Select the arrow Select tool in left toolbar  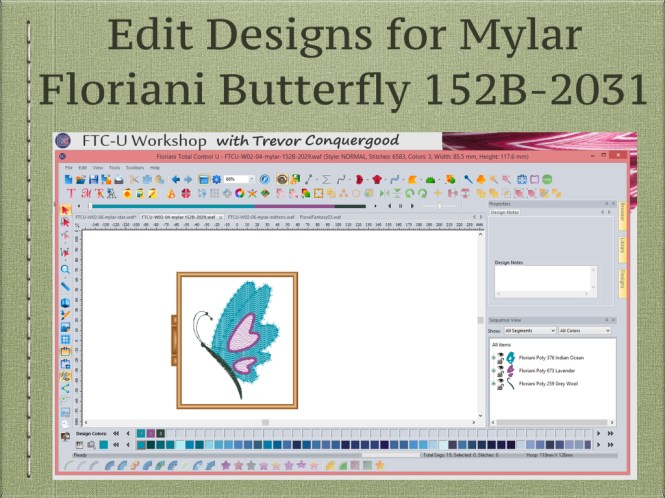[66, 210]
